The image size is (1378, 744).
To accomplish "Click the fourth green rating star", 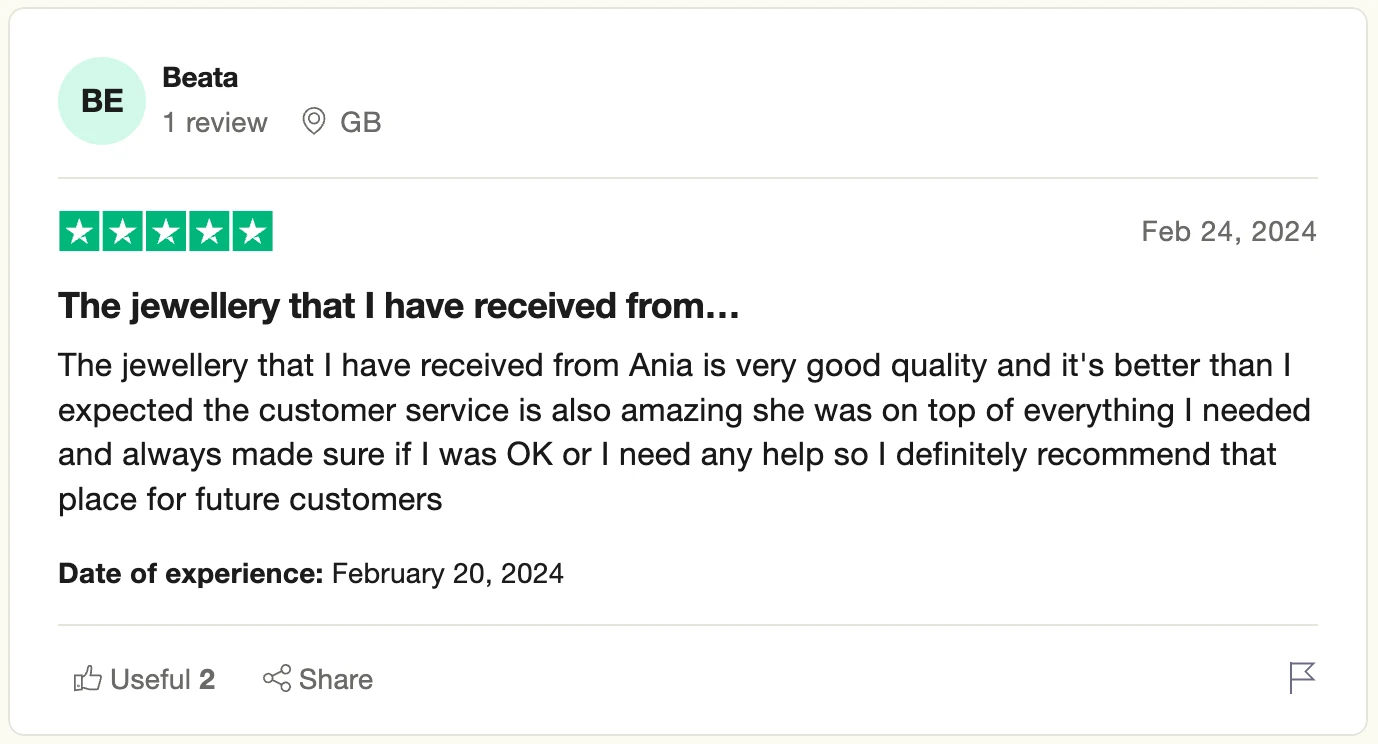I will point(209,232).
